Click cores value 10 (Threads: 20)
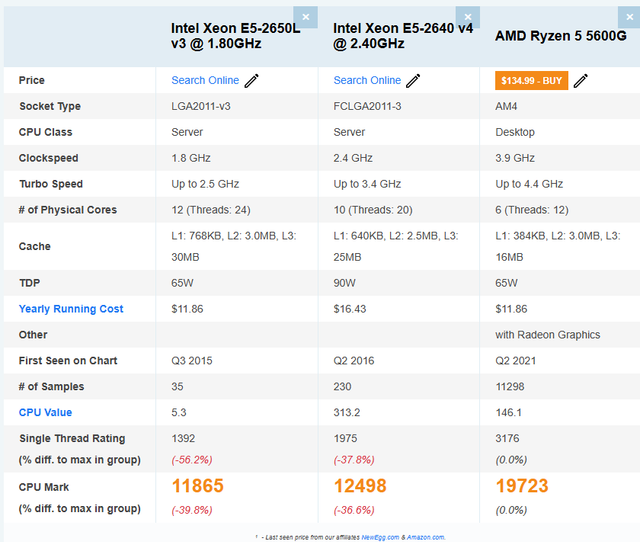This screenshot has width=640, height=542. tap(373, 210)
